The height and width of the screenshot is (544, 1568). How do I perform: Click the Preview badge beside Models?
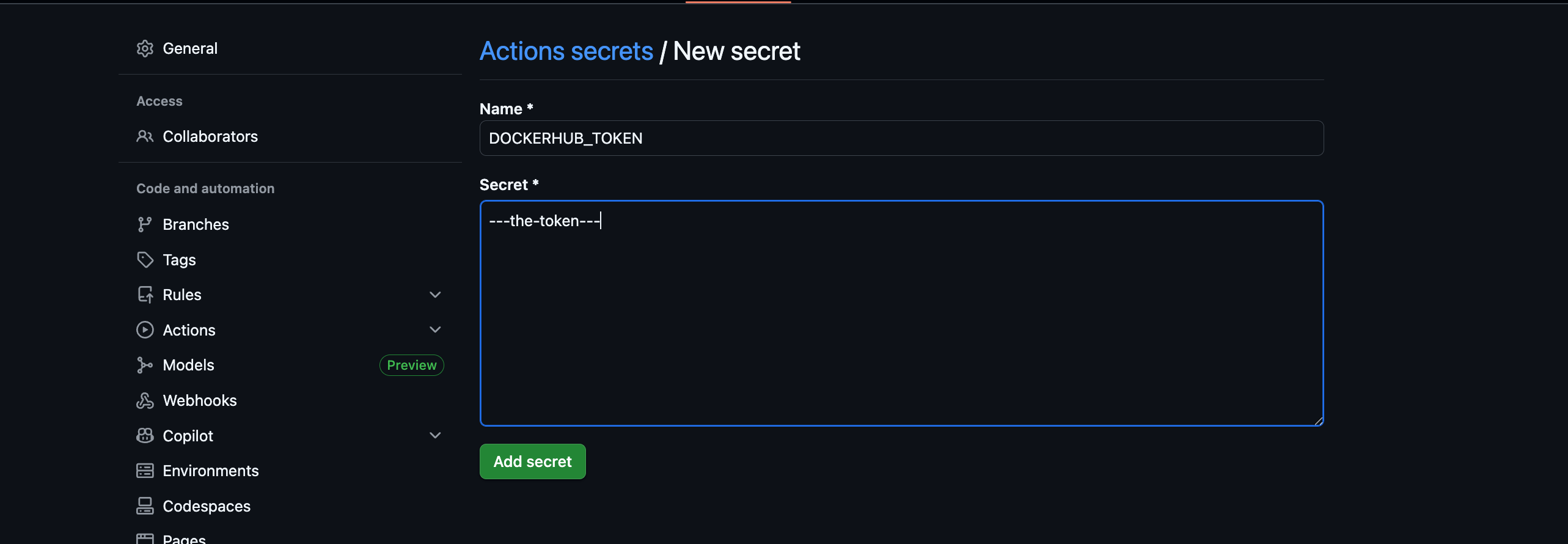tap(411, 365)
